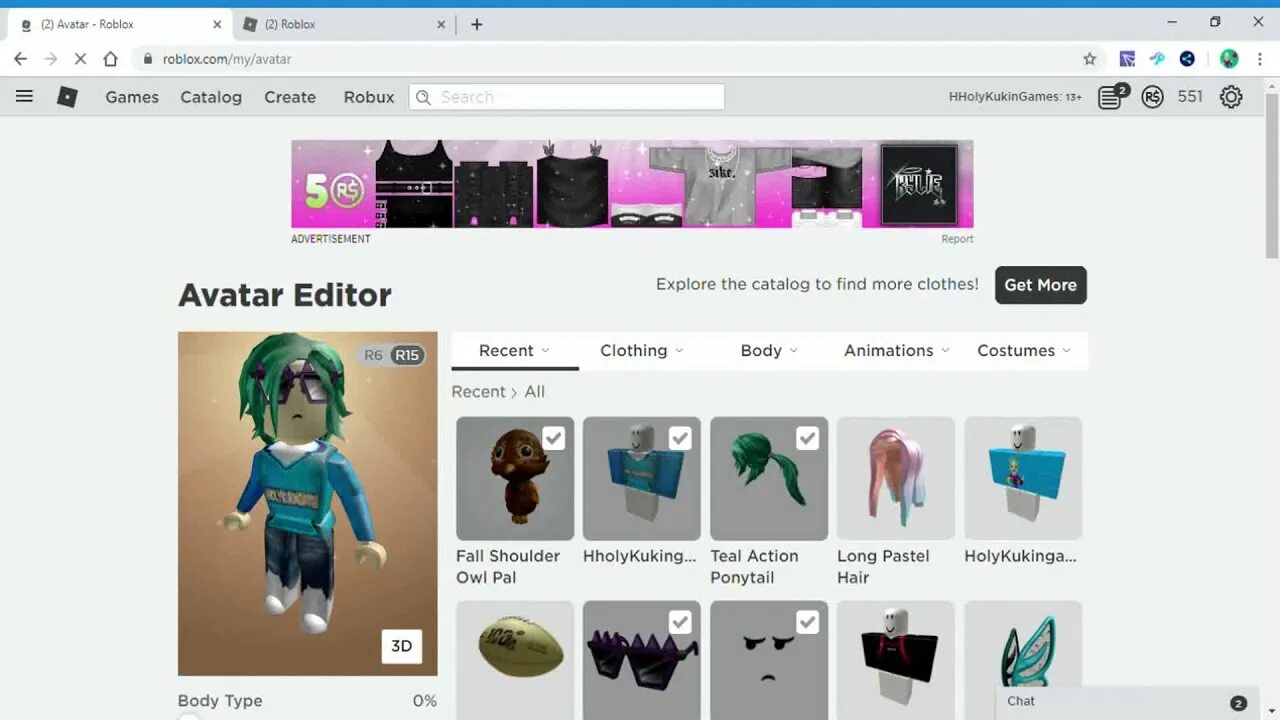Expand the Animations dropdown tab
Image resolution: width=1280 pixels, height=720 pixels.
point(896,350)
